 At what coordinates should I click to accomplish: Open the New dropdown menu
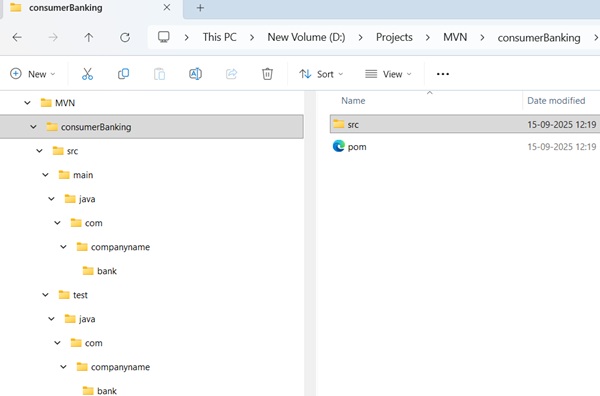pyautogui.click(x=33, y=74)
